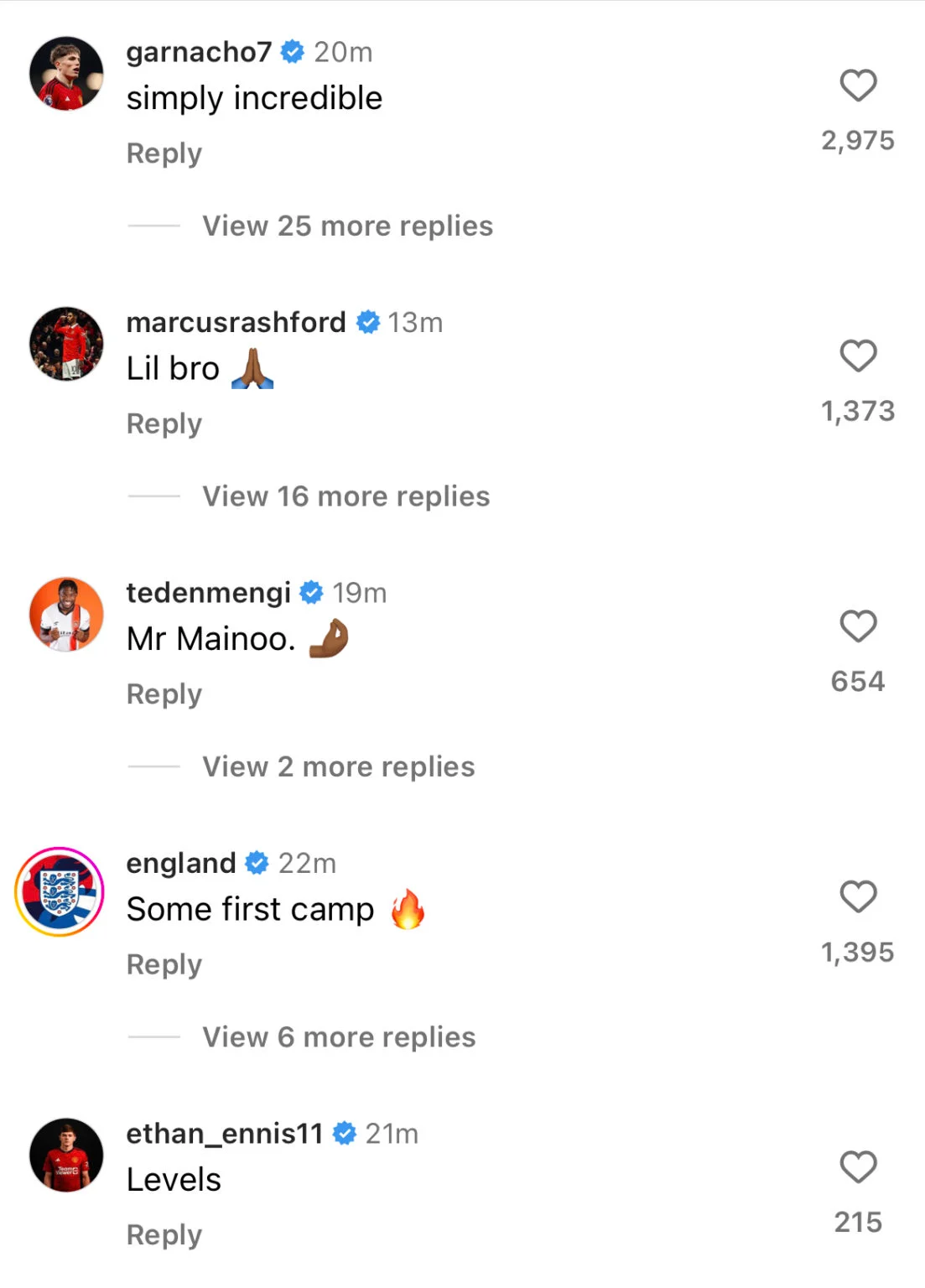The width and height of the screenshot is (925, 1288).
Task: Like garnacho7's comment with the heart
Action: [858, 86]
